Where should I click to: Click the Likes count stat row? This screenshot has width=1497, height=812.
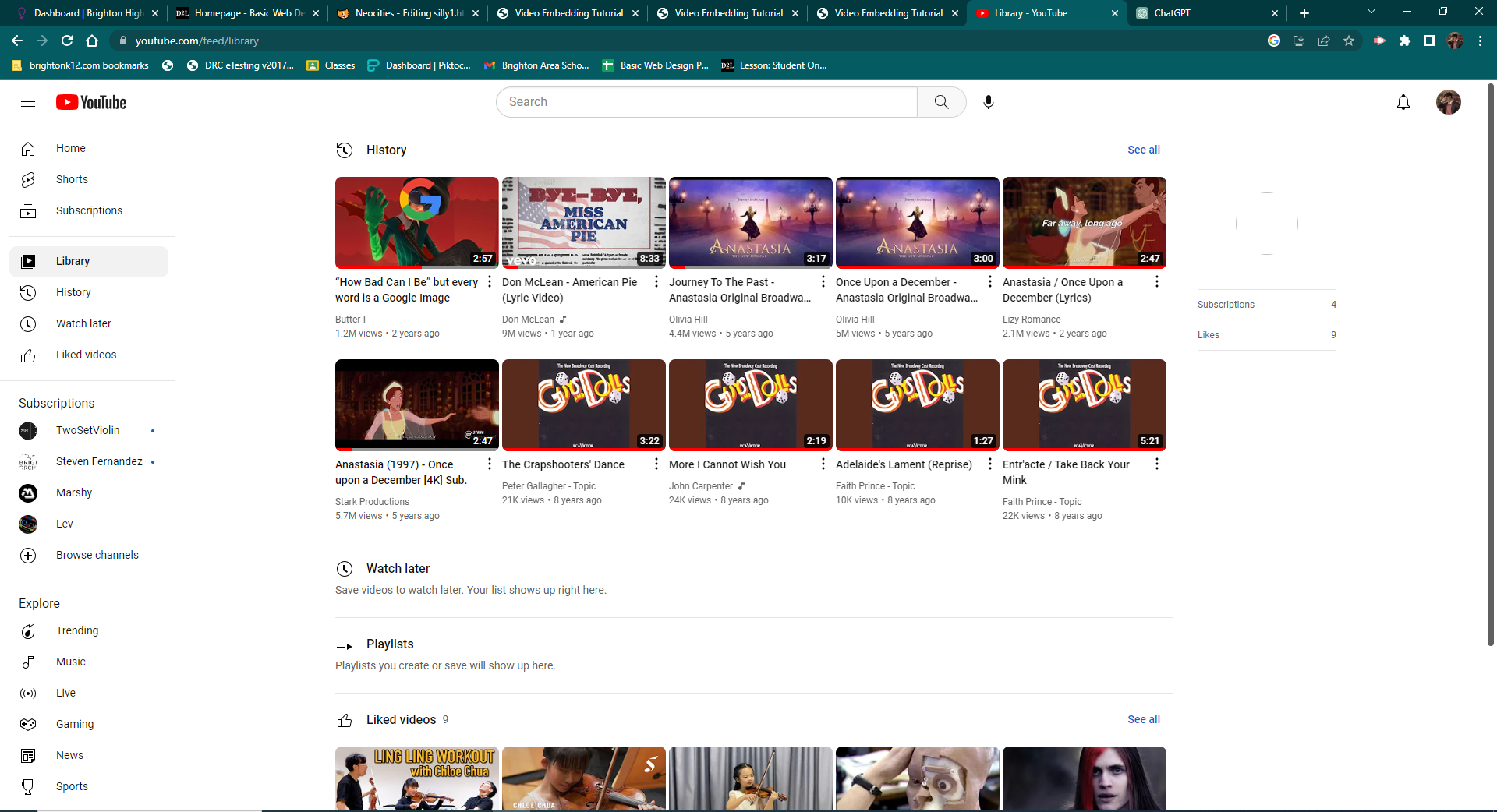pos(1267,335)
